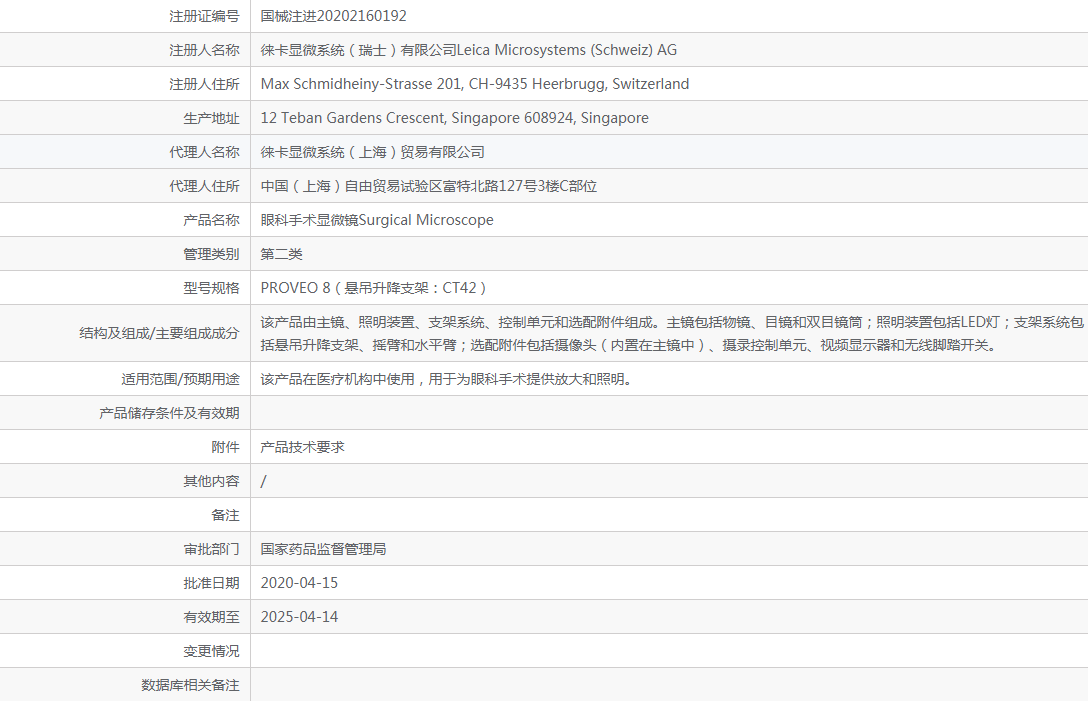
Task: Select agent name 徕卡显微系统（上海）贸易有限公司
Action: pos(373,152)
